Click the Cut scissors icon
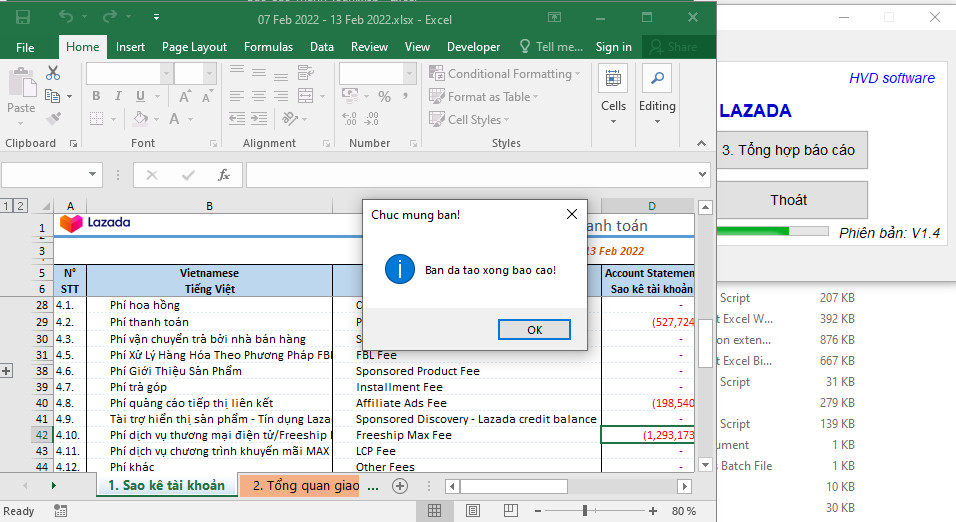 (x=53, y=73)
